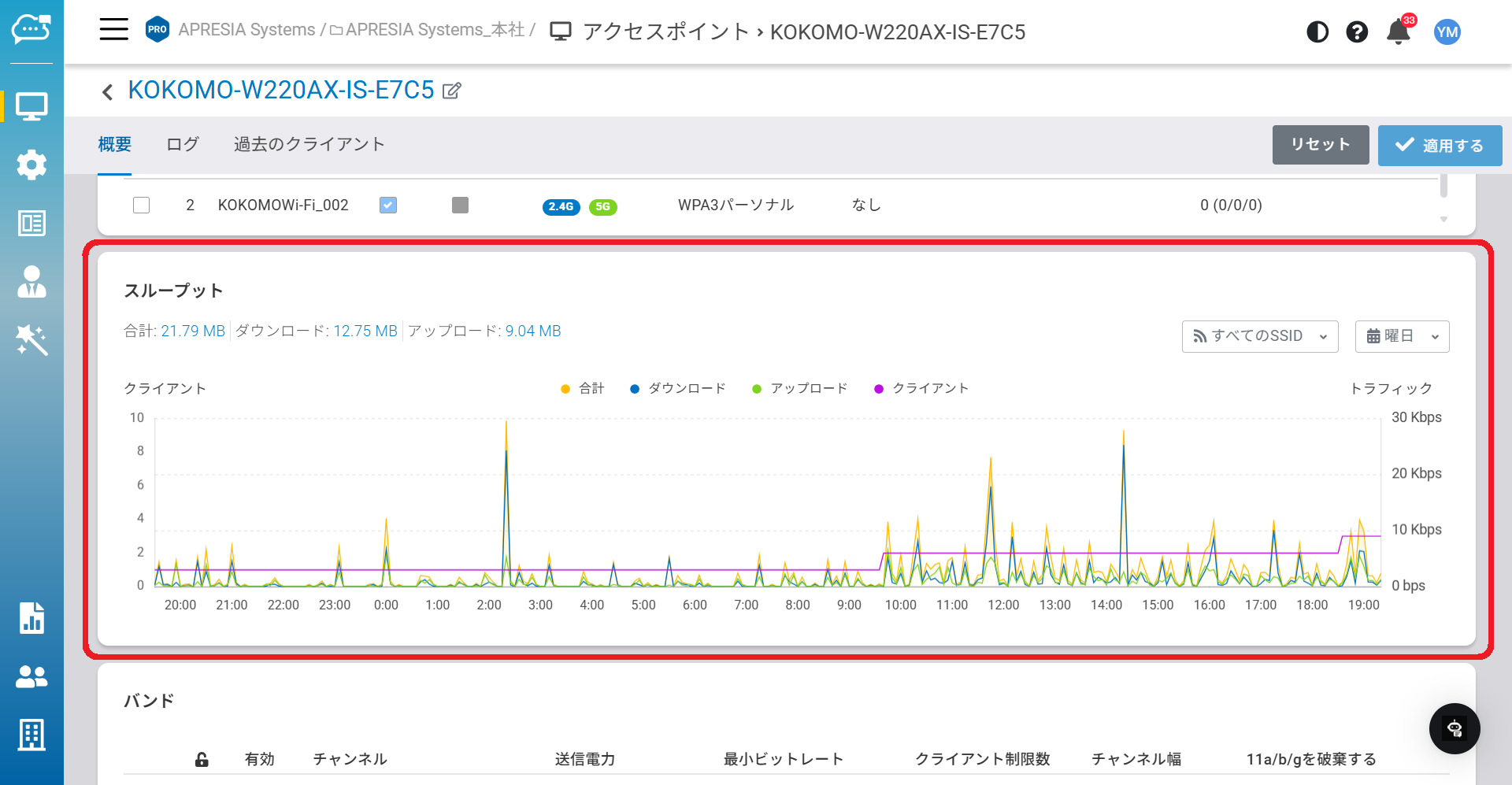Click the 適用する button
The width and height of the screenshot is (1512, 785).
(1440, 146)
